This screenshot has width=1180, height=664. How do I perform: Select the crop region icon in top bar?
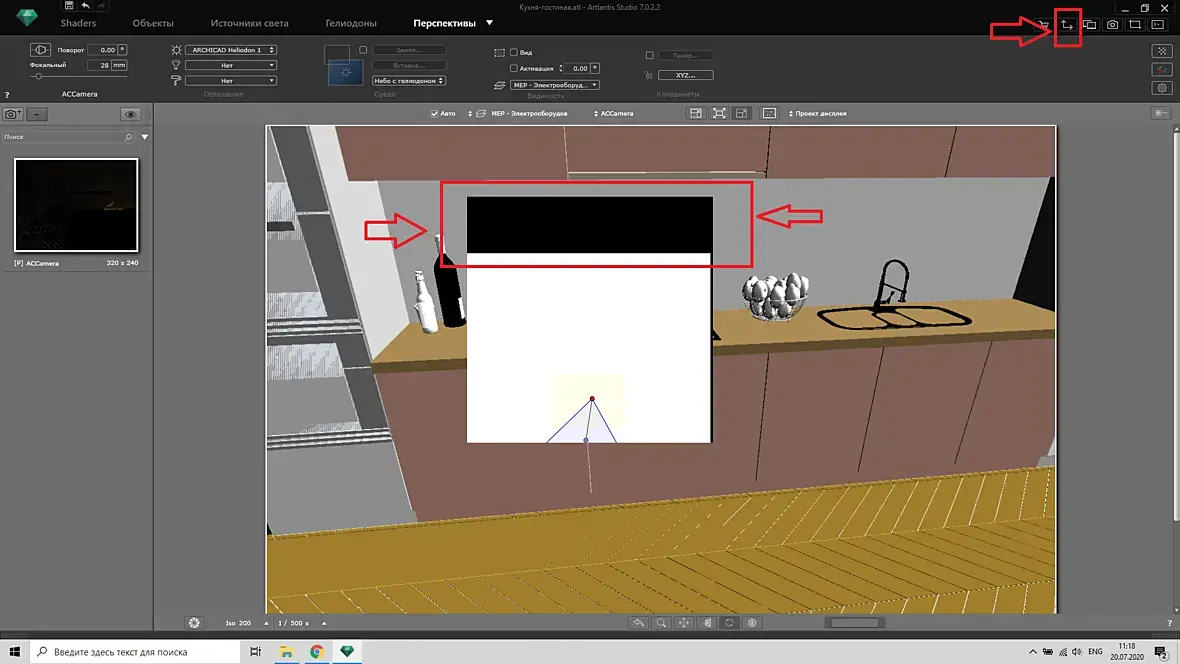tap(1135, 25)
